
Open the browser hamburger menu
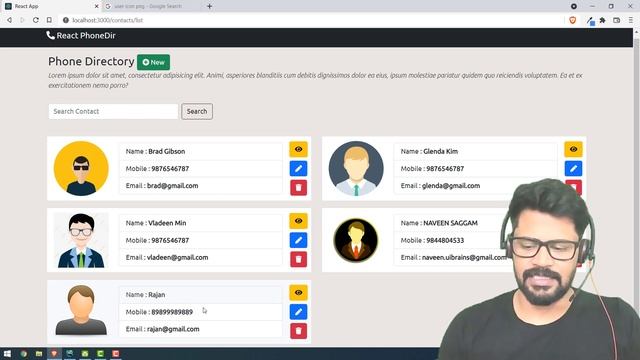pyautogui.click(x=631, y=20)
